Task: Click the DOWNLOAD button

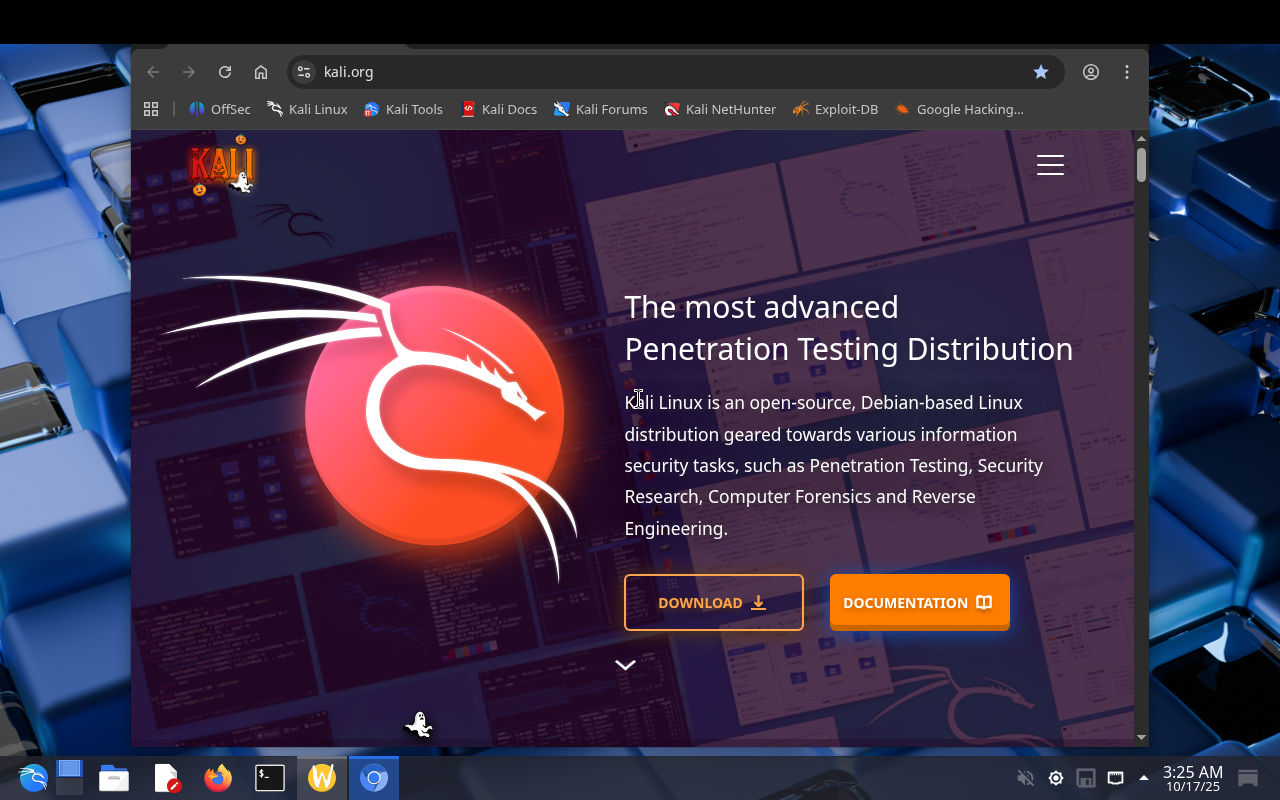Action: pos(714,602)
